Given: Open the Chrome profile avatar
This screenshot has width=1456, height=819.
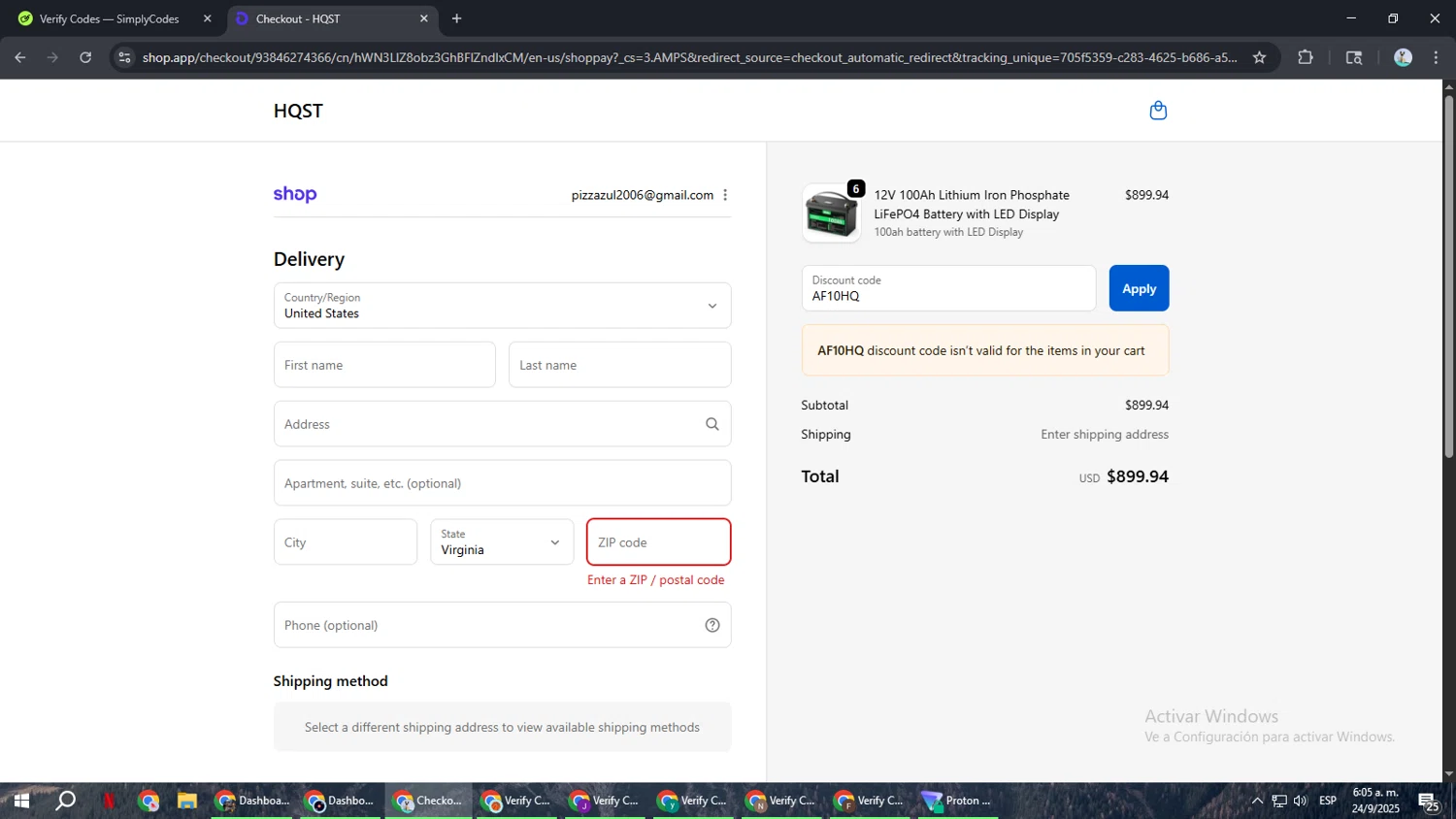Looking at the screenshot, I should coord(1403,57).
